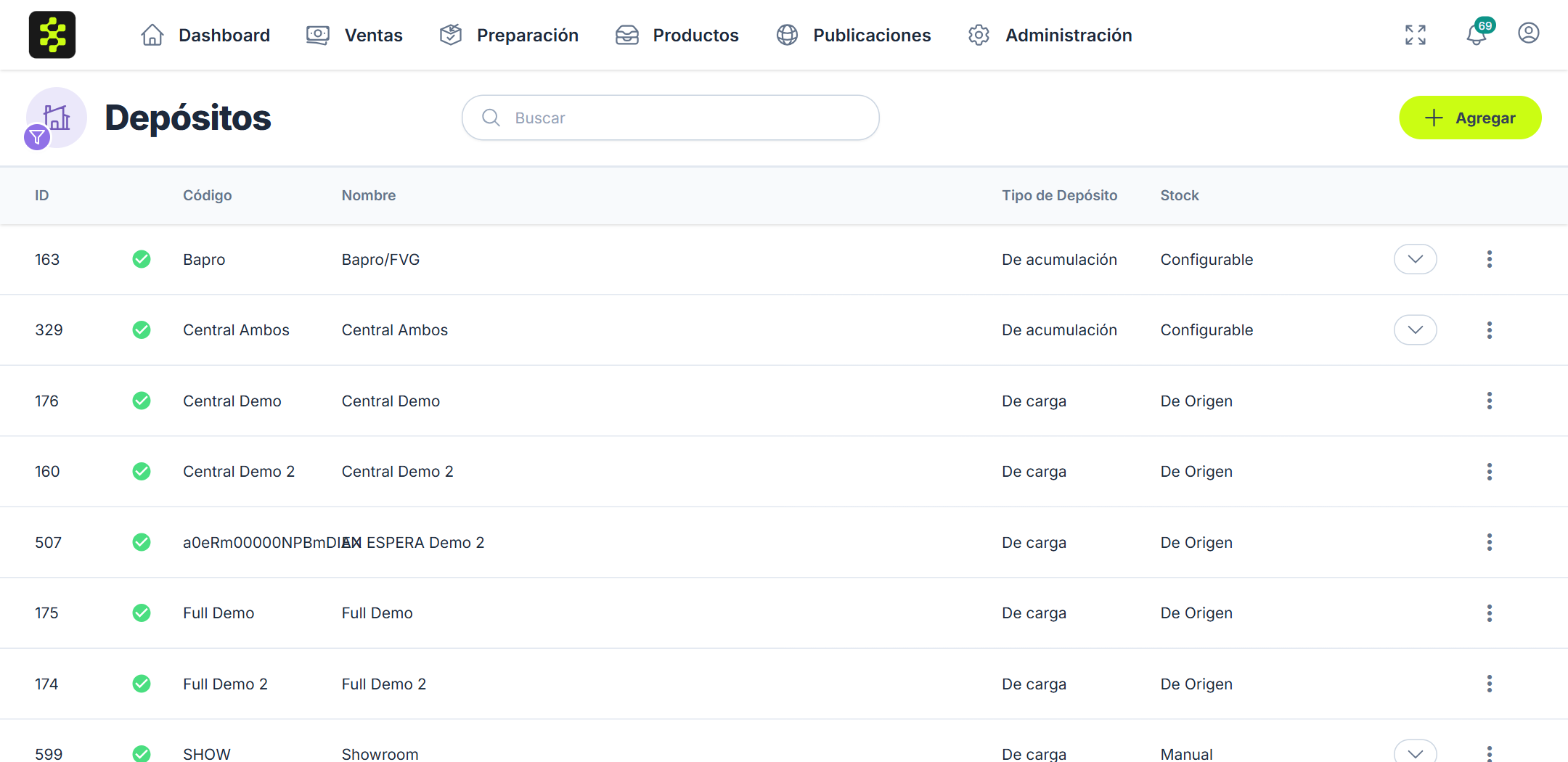The height and width of the screenshot is (762, 1568).
Task: Sort by Tipo de Depósito column header
Action: click(x=1060, y=195)
